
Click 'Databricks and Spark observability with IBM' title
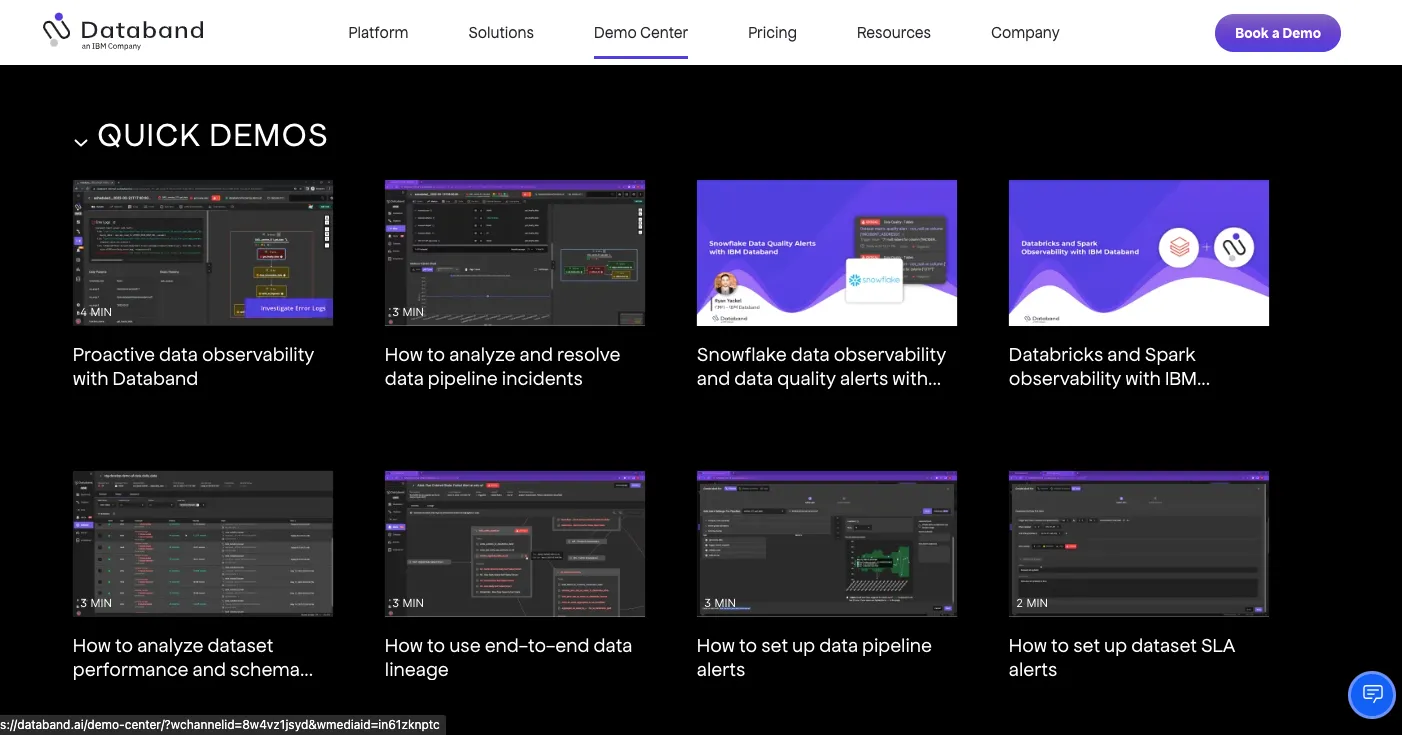click(x=1110, y=367)
